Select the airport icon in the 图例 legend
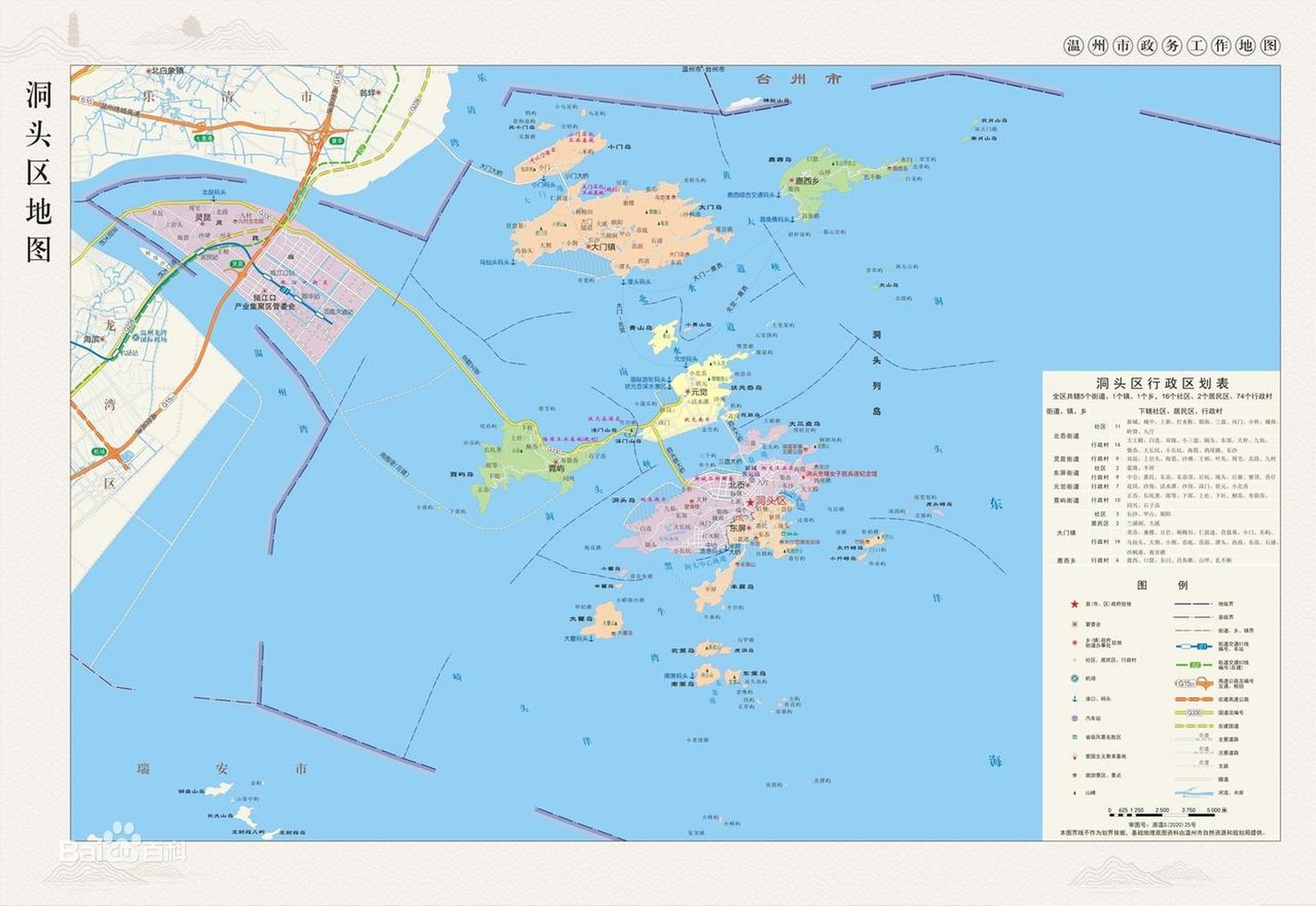Viewport: 1316px width, 906px height. coord(1075,679)
